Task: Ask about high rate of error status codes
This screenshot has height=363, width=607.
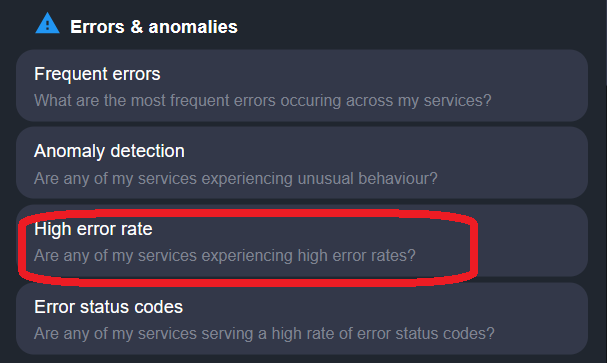Action: tap(264, 334)
